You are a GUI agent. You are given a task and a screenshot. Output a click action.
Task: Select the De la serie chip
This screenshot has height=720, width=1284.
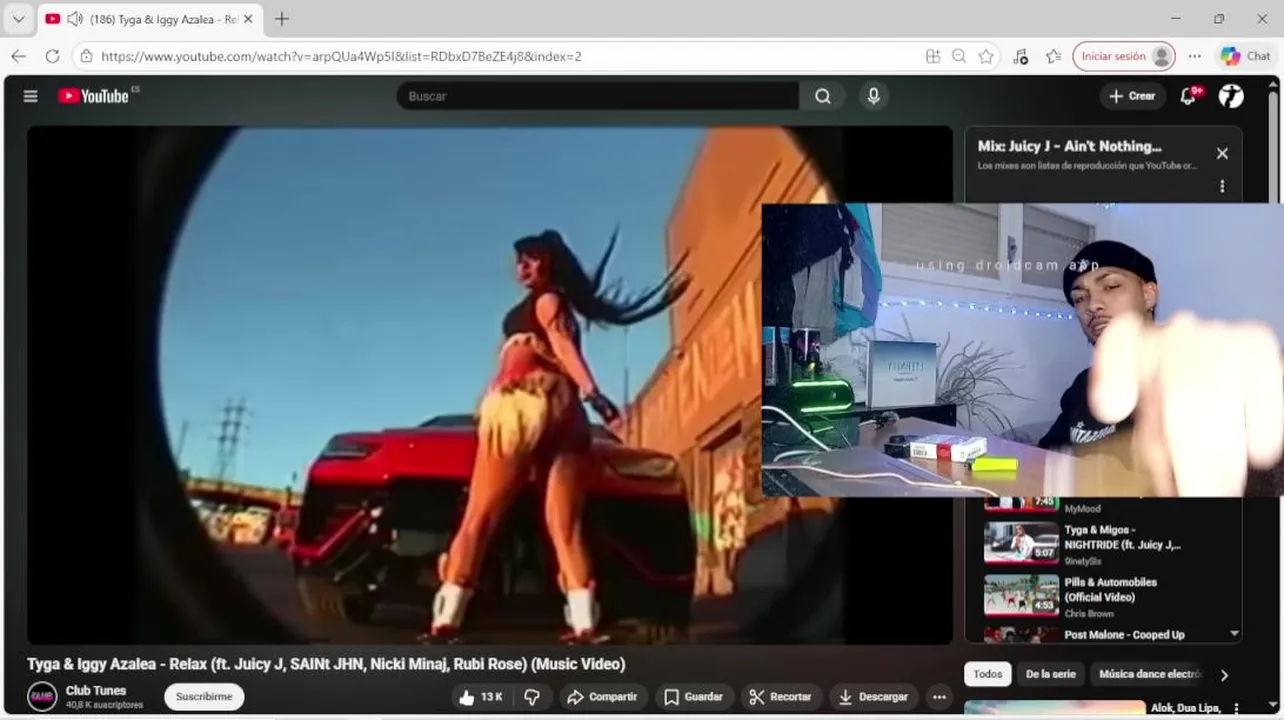point(1050,674)
